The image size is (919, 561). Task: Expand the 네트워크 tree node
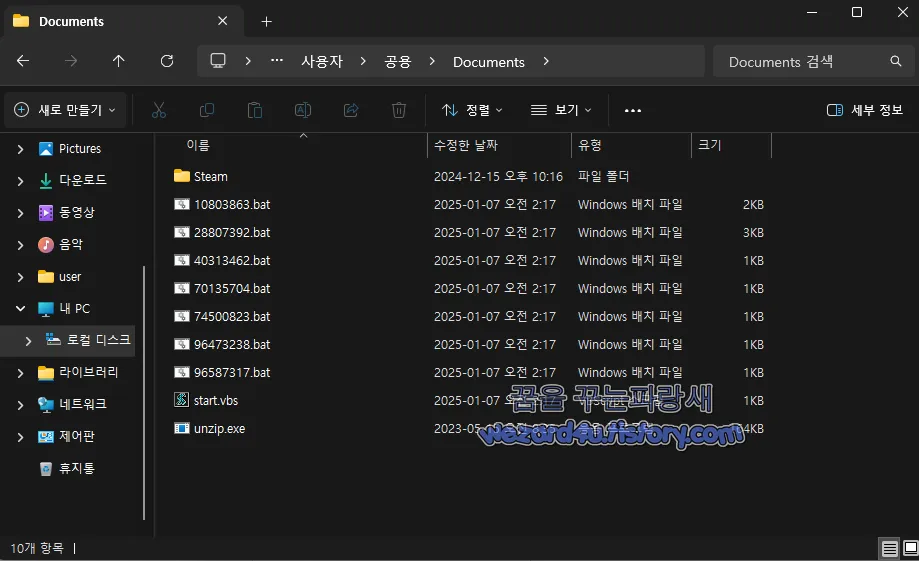(x=21, y=405)
